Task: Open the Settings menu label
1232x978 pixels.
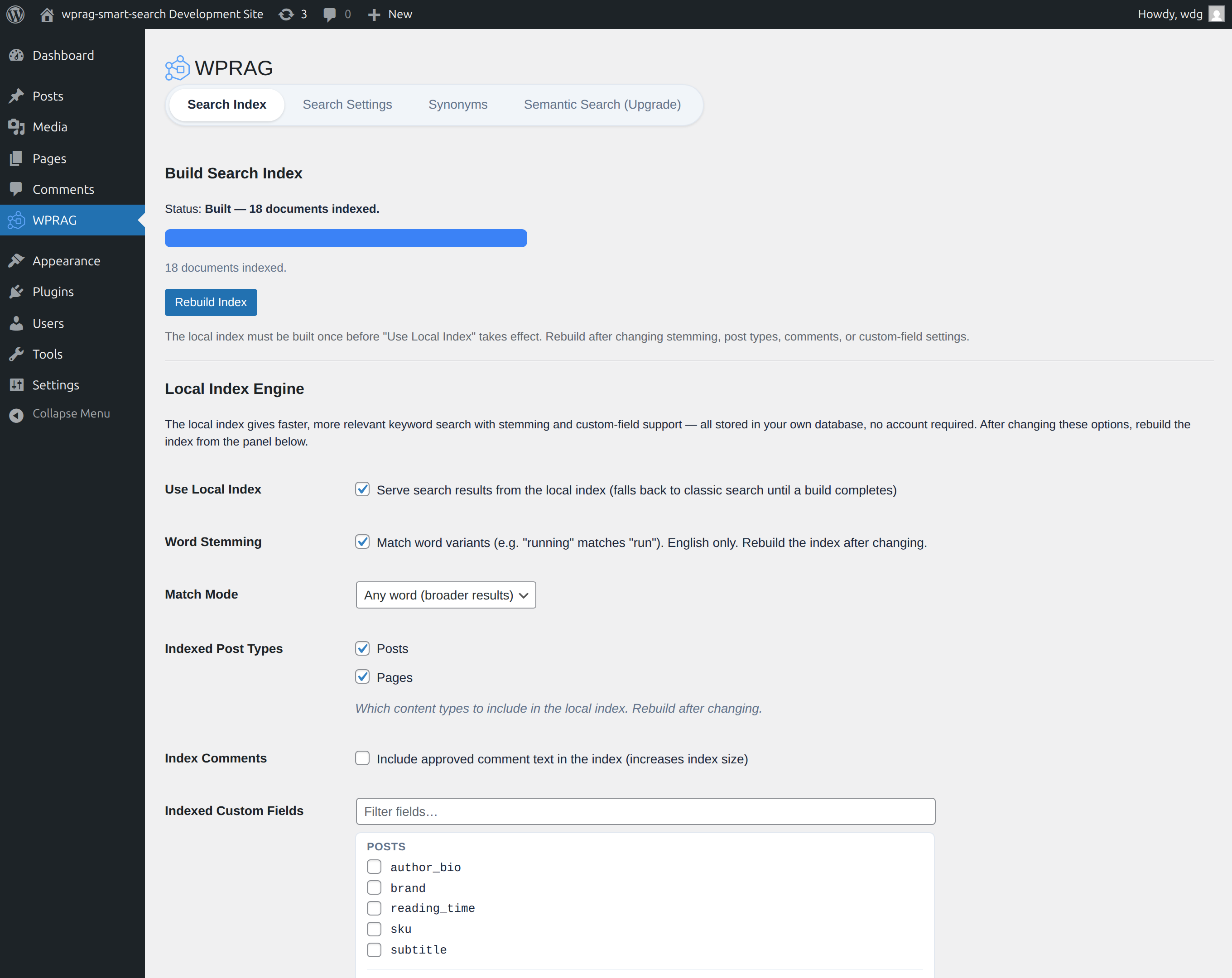Action: (x=56, y=385)
